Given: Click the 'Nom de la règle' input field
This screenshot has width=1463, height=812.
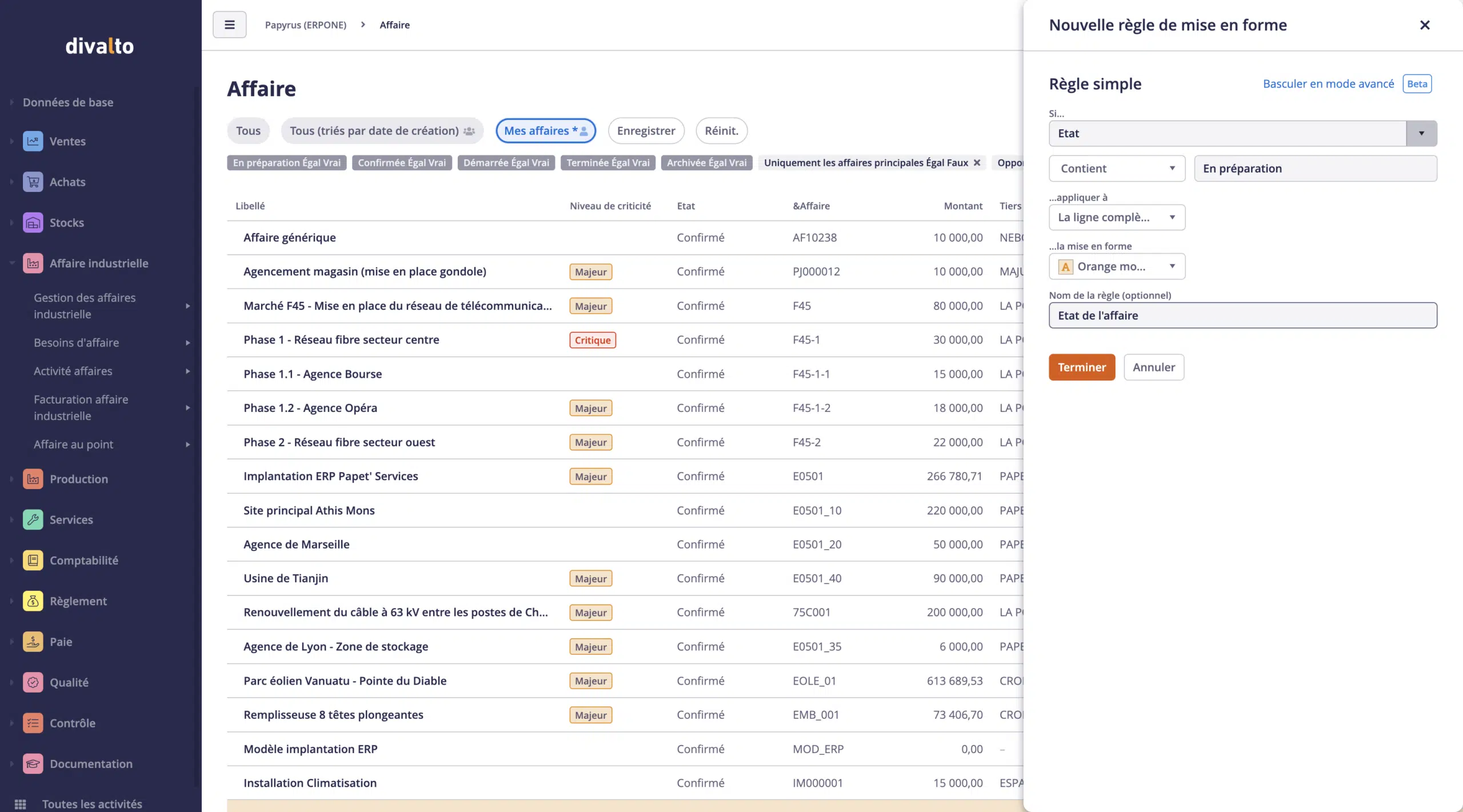Looking at the screenshot, I should (x=1242, y=315).
